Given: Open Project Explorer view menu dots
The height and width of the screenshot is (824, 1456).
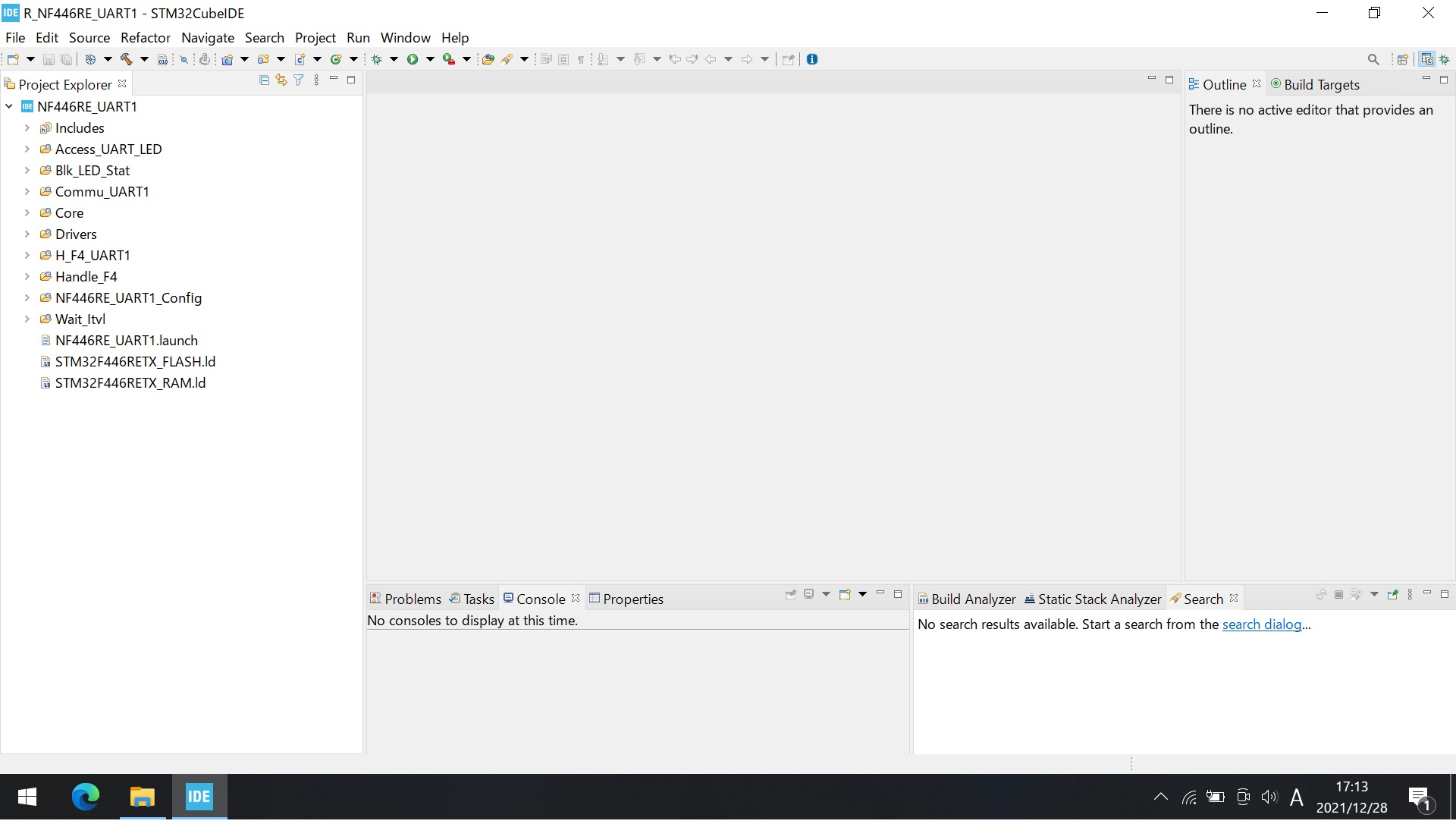Looking at the screenshot, I should point(316,80).
